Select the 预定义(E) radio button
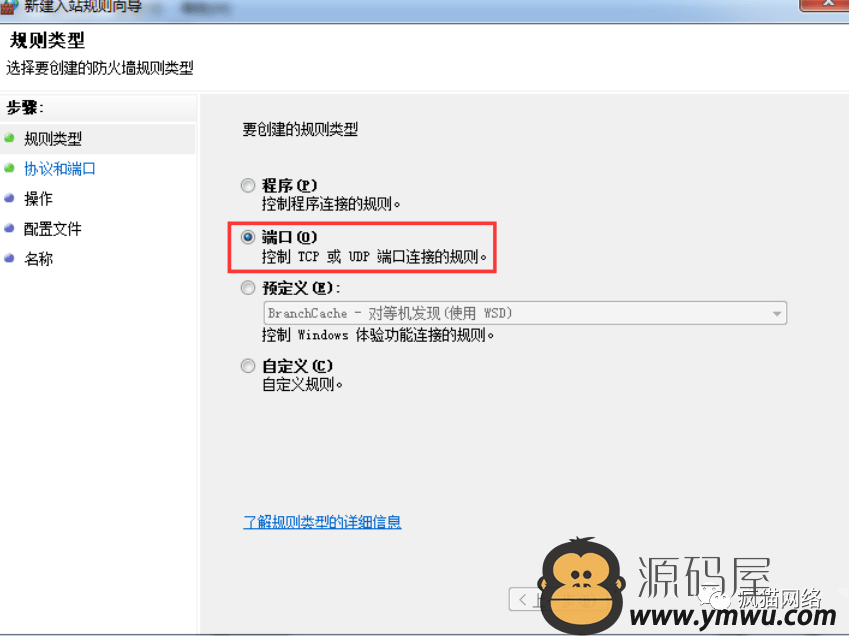This screenshot has width=849, height=636. pos(248,288)
